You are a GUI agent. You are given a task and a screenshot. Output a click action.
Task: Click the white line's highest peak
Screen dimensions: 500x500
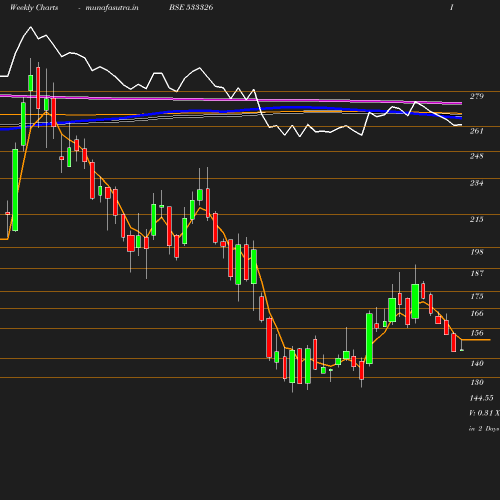click(31, 27)
